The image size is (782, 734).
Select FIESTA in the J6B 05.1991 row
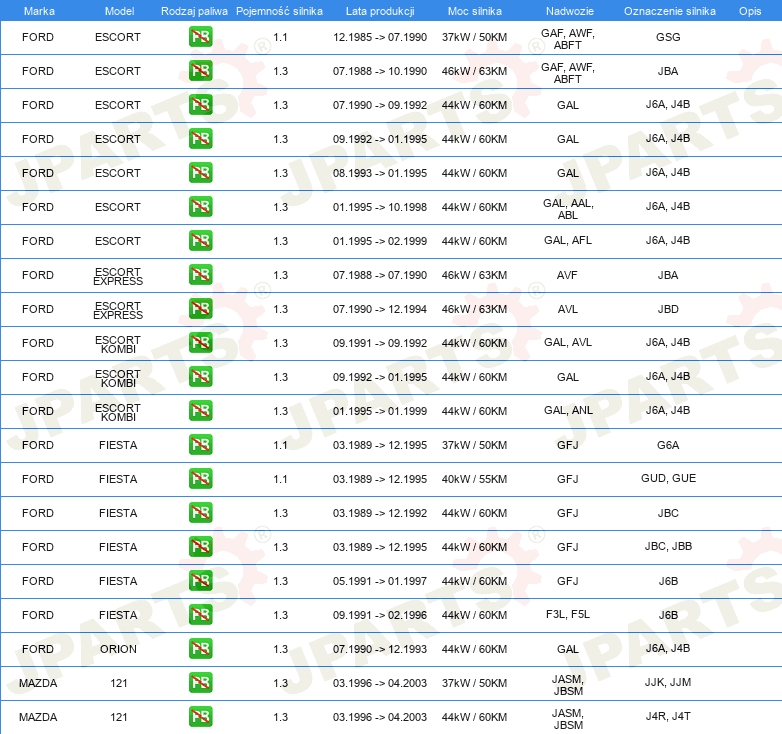pos(118,581)
